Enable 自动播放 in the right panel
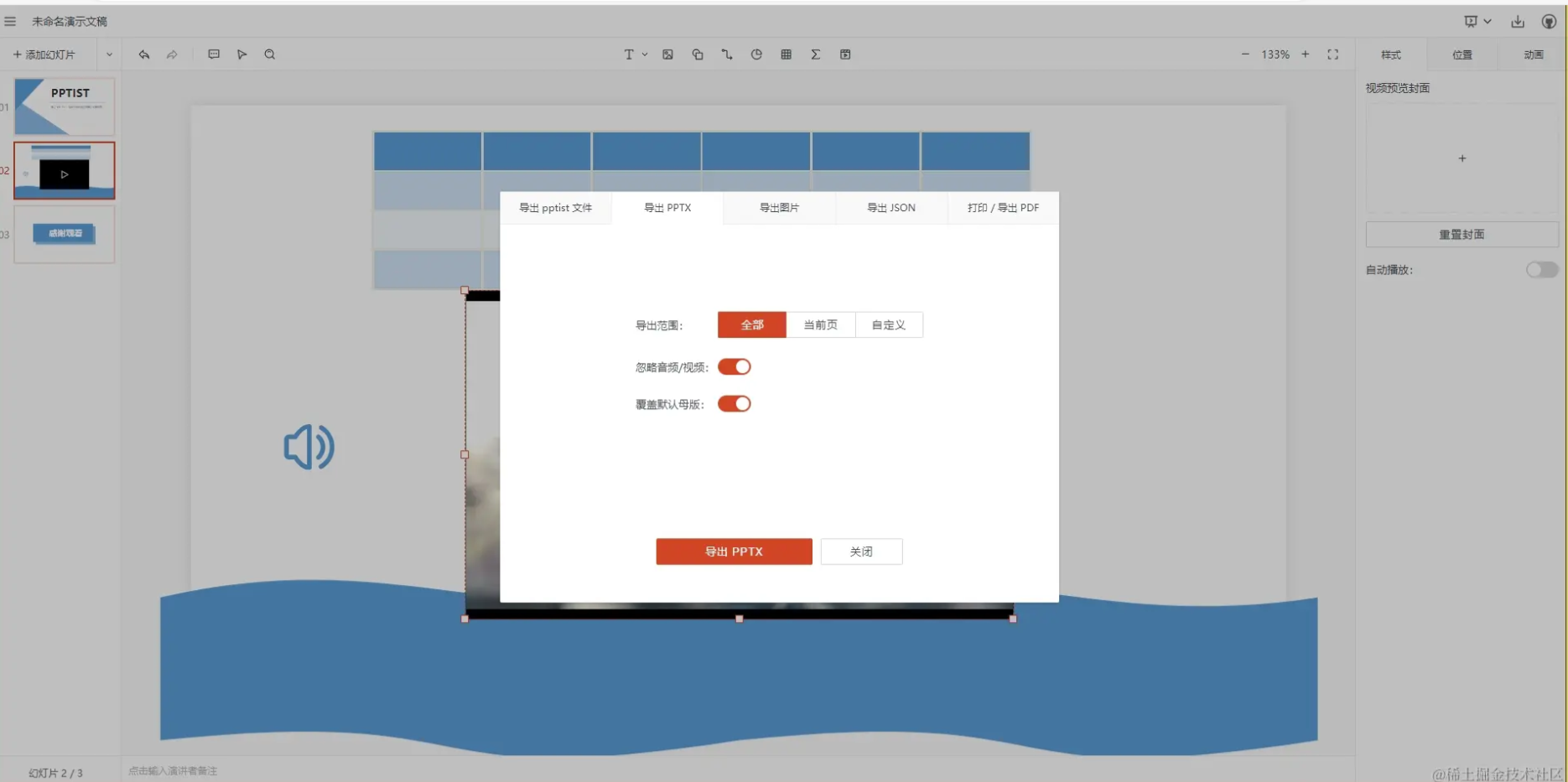 tap(1541, 269)
